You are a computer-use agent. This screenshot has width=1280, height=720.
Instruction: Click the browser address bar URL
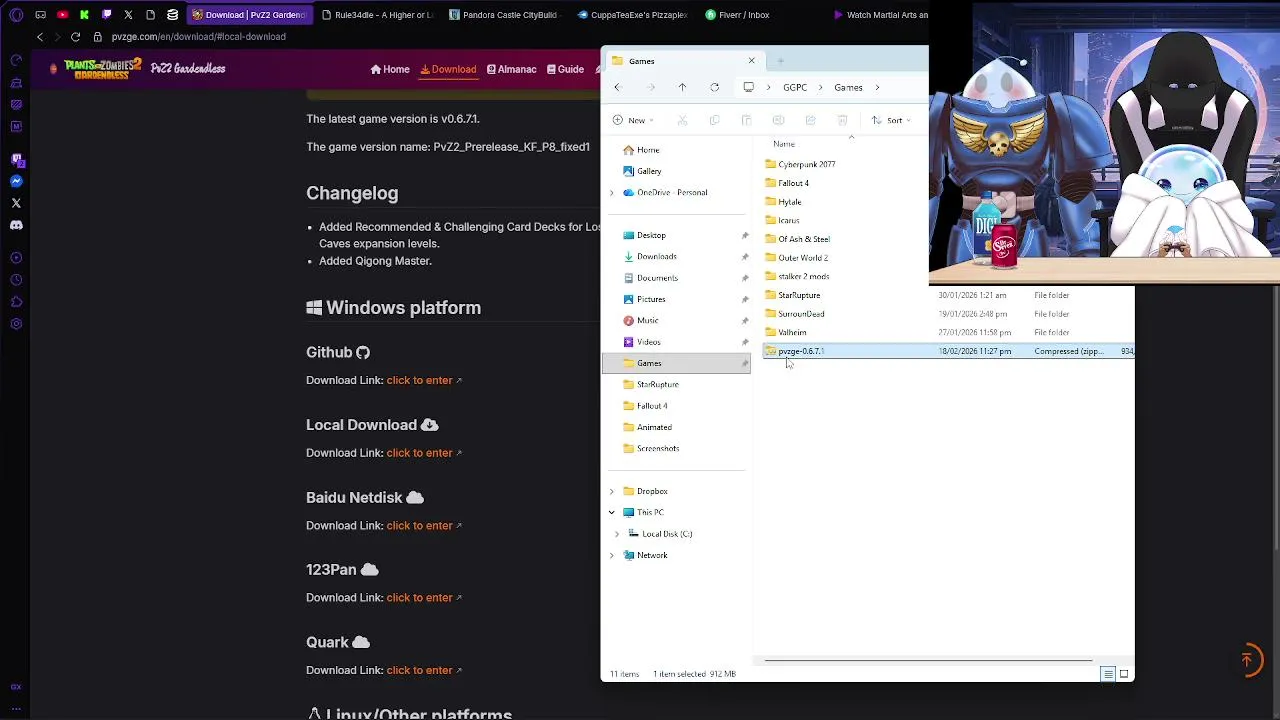(199, 37)
